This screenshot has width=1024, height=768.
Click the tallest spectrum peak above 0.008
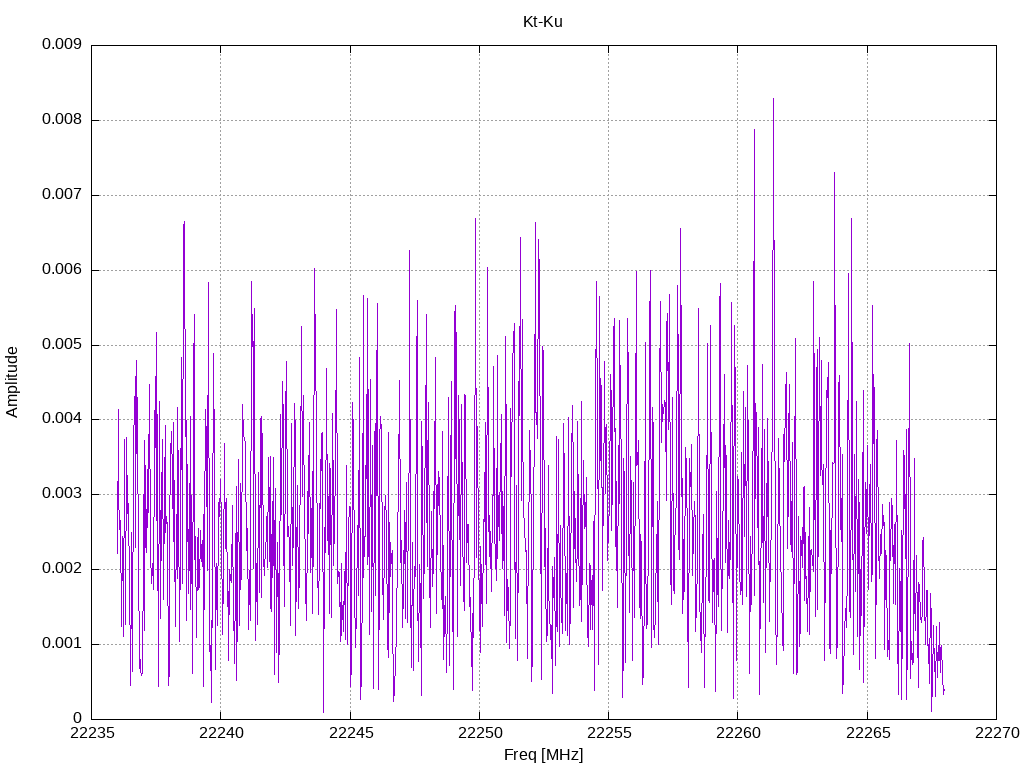(773, 101)
